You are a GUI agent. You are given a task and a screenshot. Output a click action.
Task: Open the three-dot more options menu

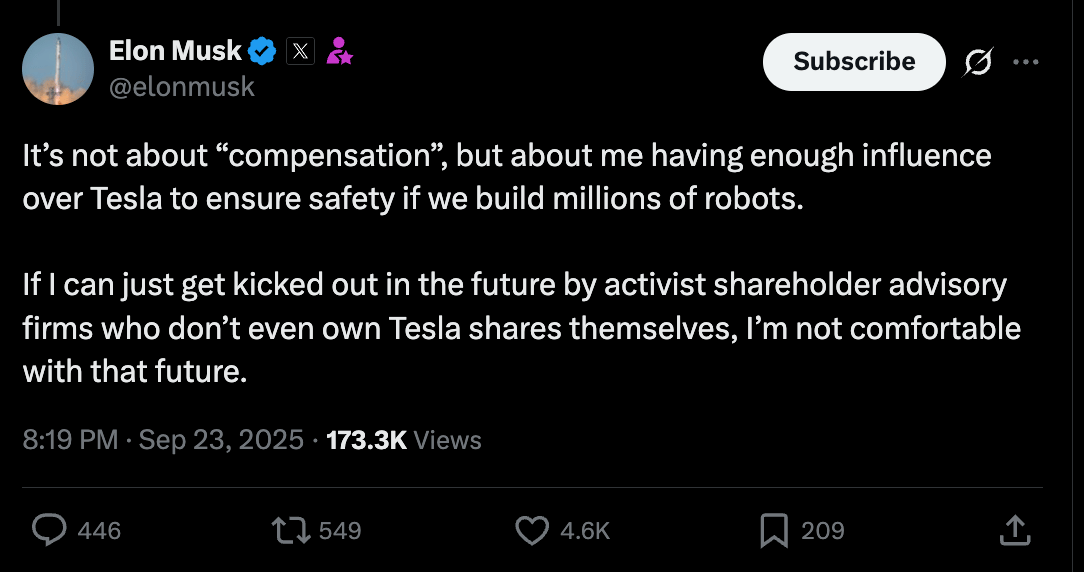click(1025, 62)
